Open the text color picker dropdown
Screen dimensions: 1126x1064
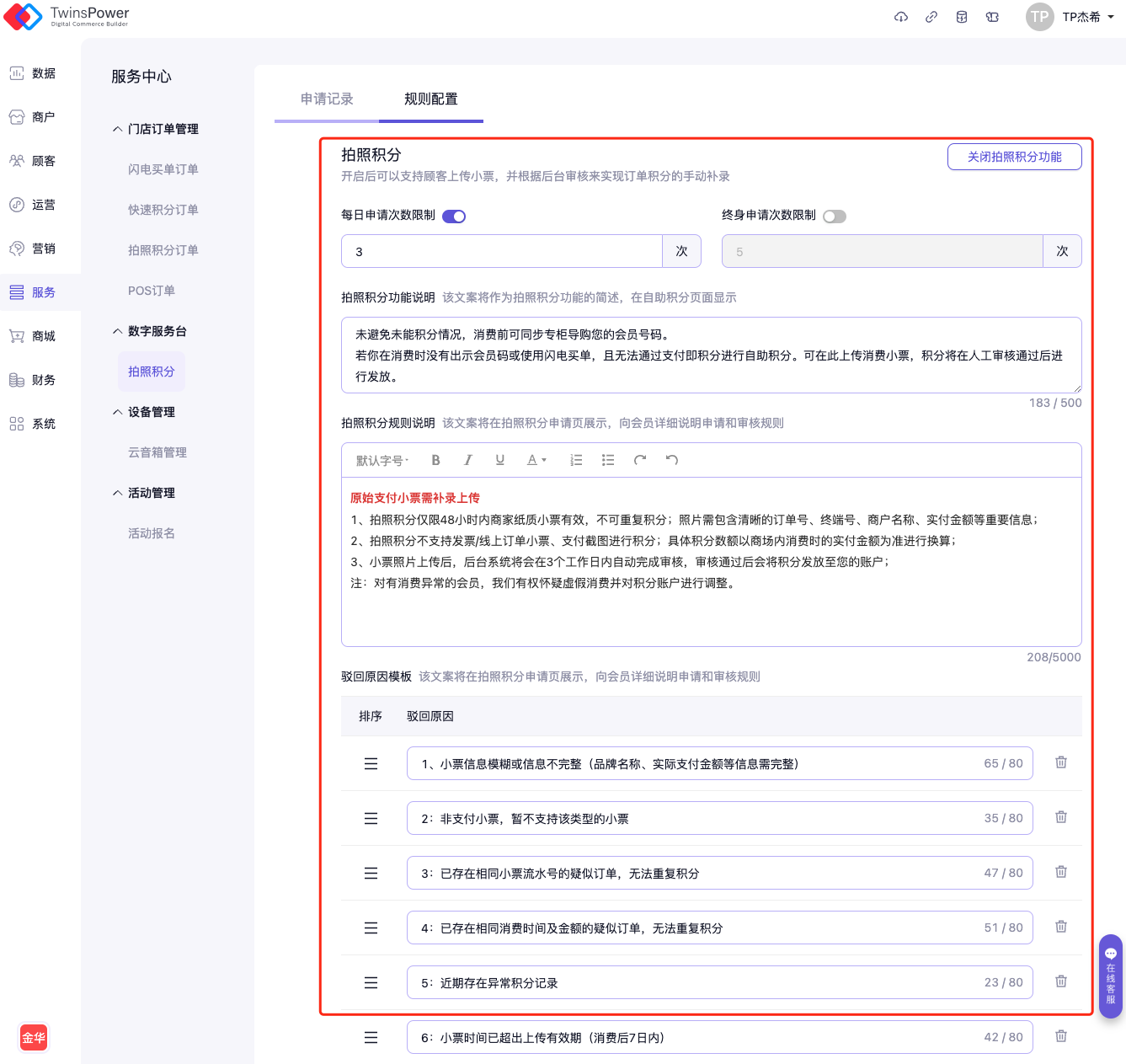[536, 460]
